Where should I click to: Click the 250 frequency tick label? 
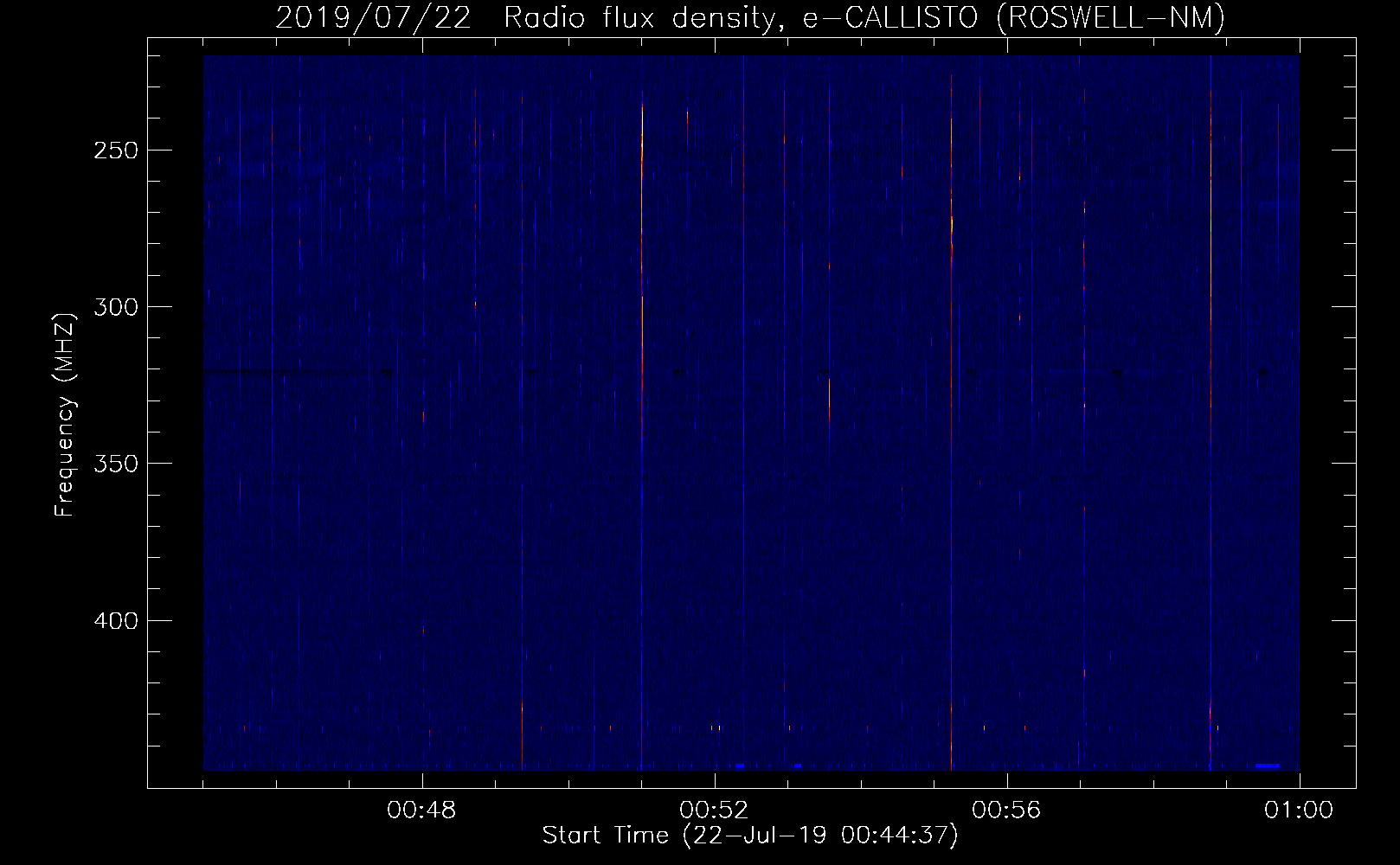pyautogui.click(x=115, y=151)
